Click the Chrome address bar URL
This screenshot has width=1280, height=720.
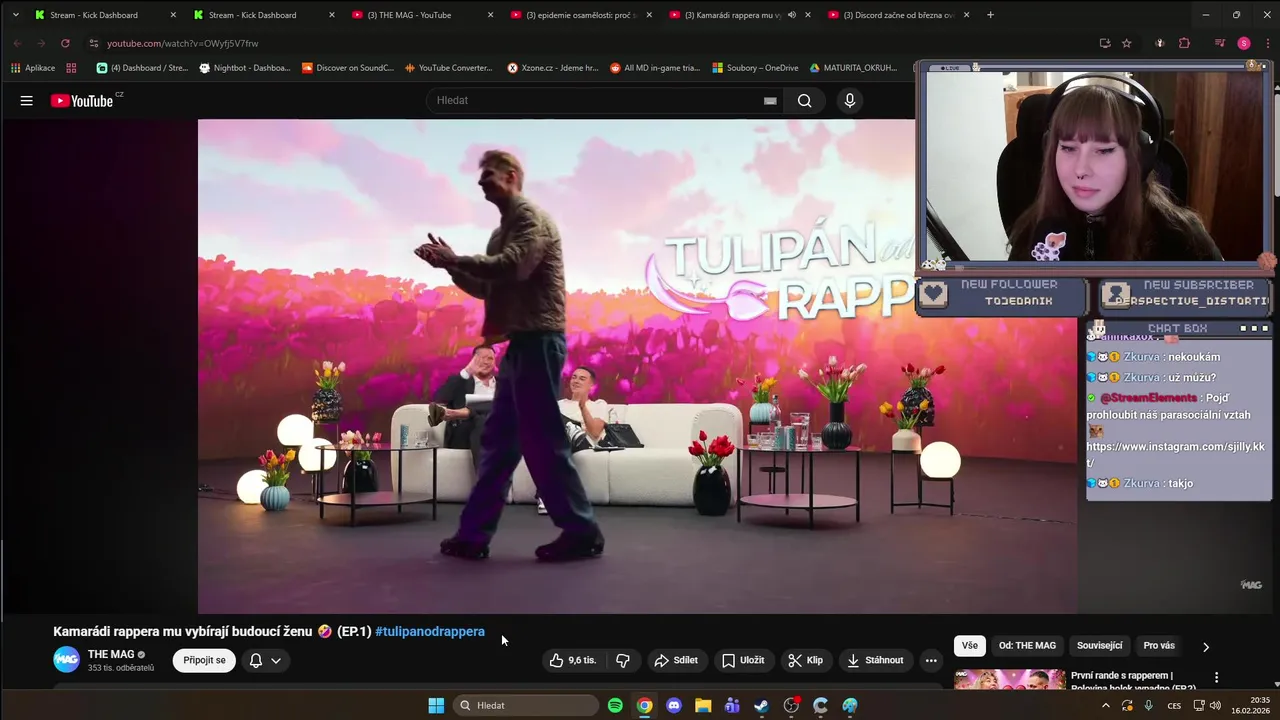pos(183,43)
